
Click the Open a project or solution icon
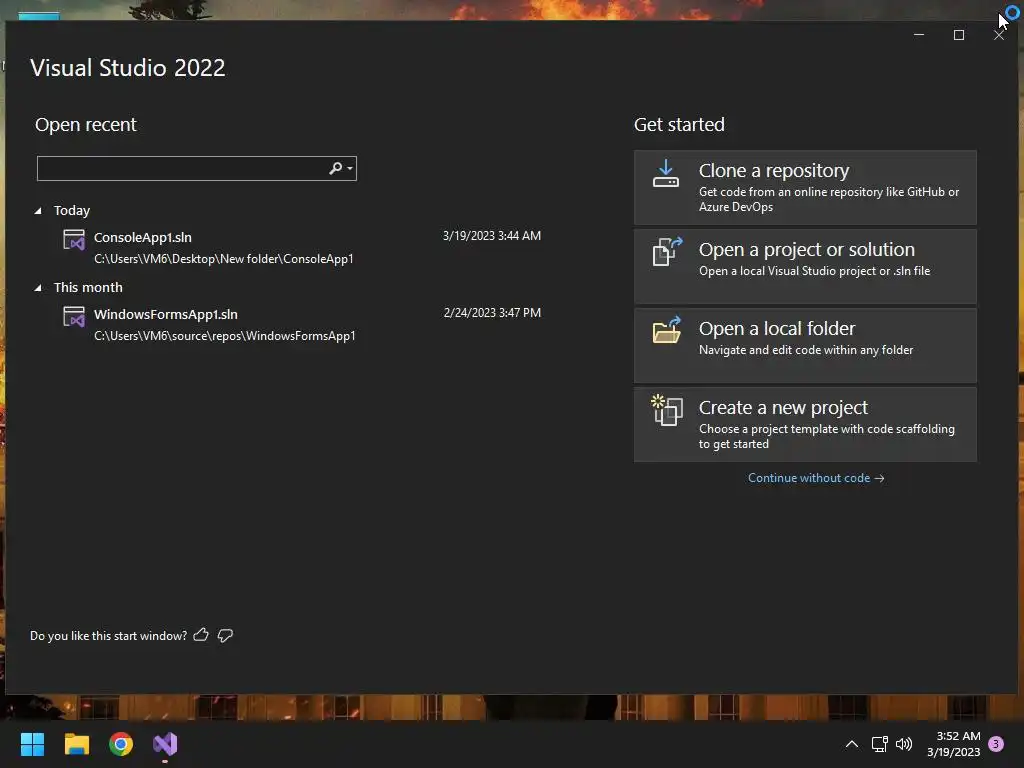[x=667, y=251]
